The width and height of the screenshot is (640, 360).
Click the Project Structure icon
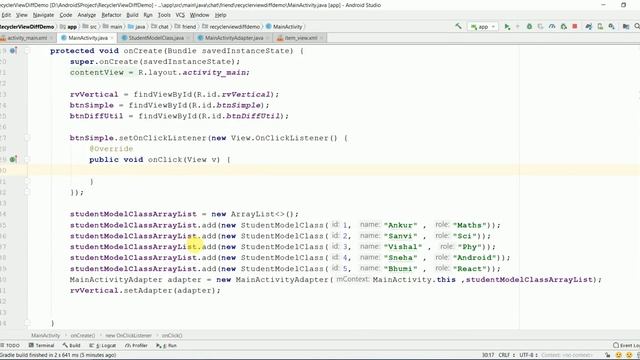click(626, 27)
